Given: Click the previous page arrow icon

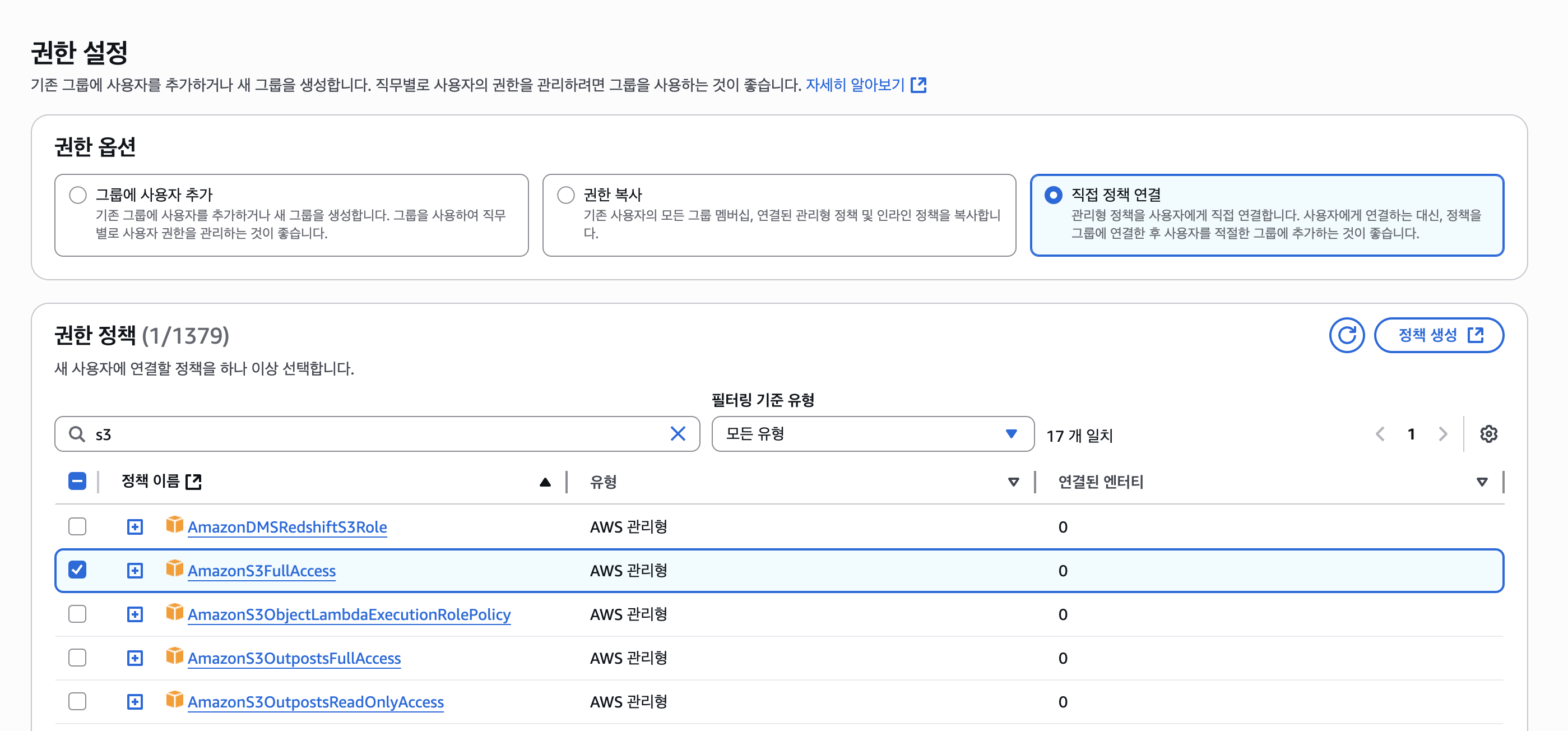Looking at the screenshot, I should (x=1380, y=434).
